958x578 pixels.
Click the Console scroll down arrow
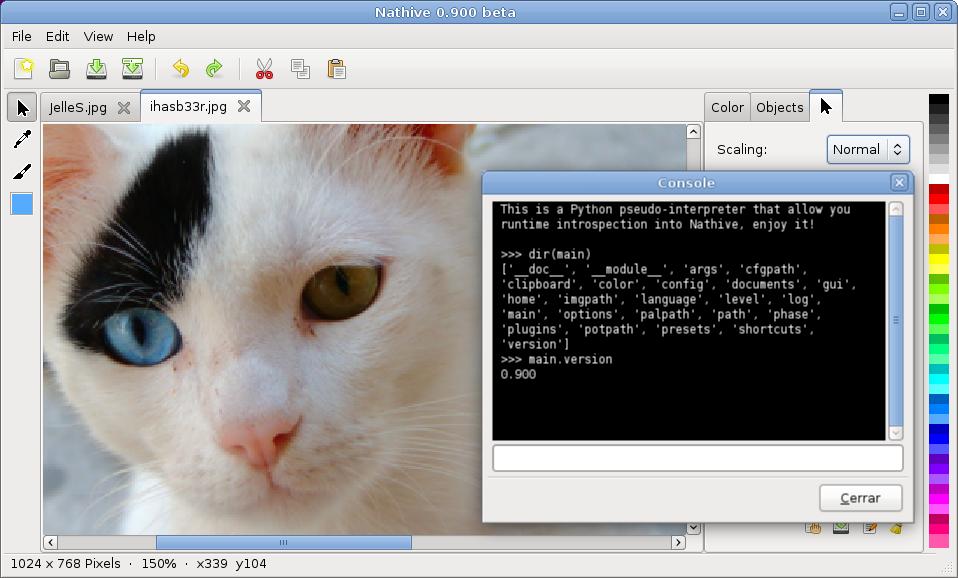(x=896, y=433)
